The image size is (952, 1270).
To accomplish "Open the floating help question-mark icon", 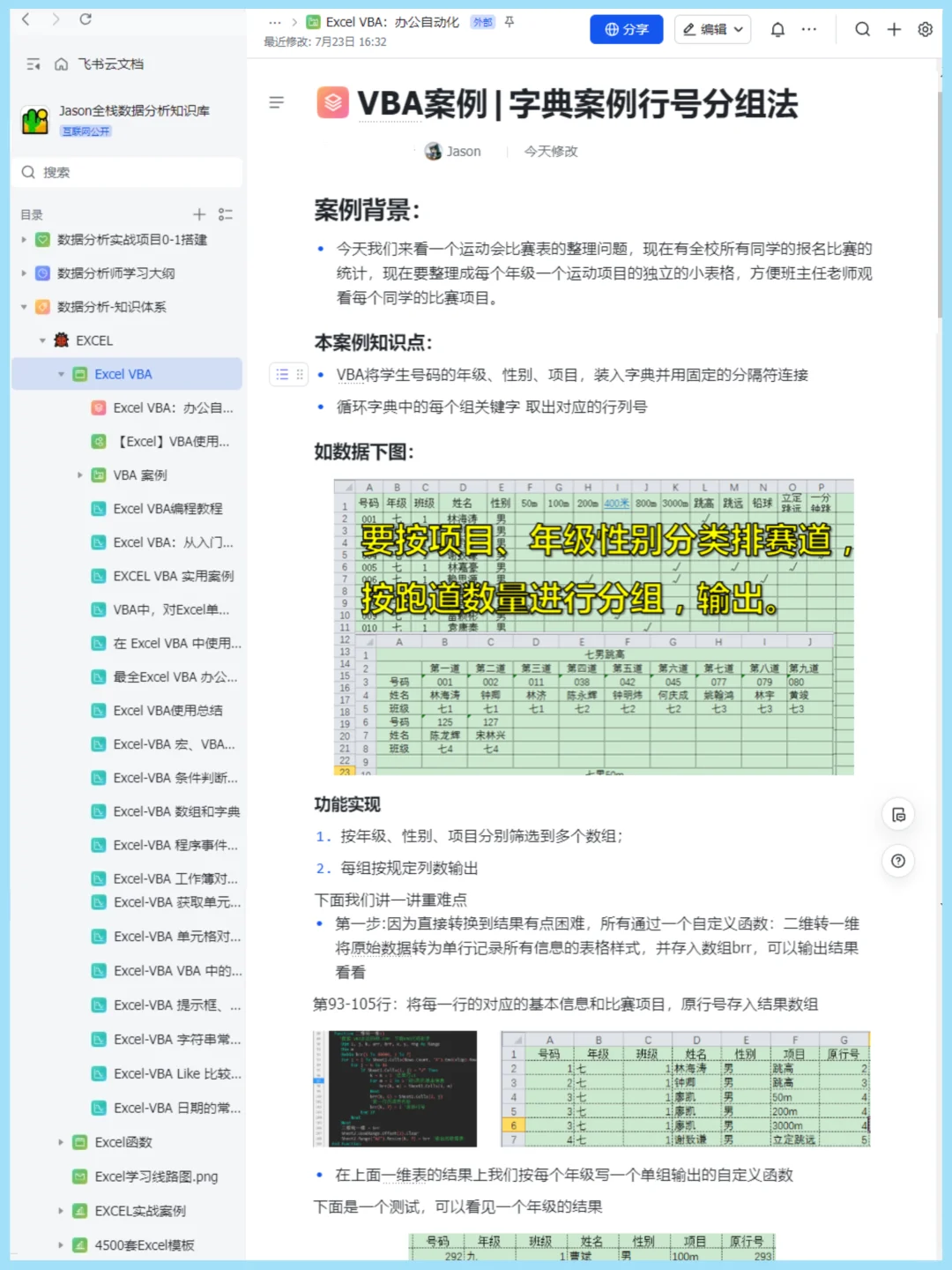I will coord(897,861).
